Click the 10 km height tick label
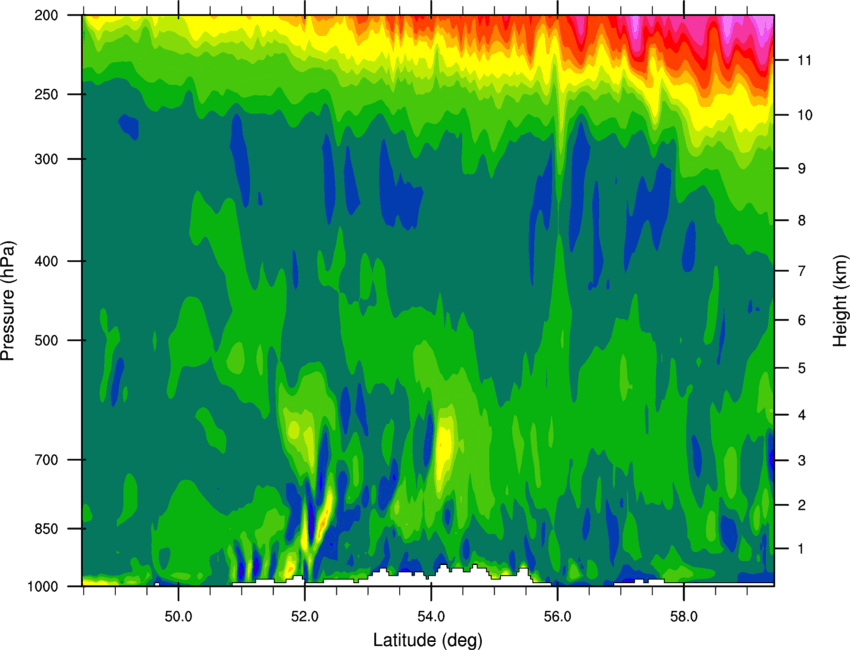850x650 pixels. pyautogui.click(x=804, y=115)
